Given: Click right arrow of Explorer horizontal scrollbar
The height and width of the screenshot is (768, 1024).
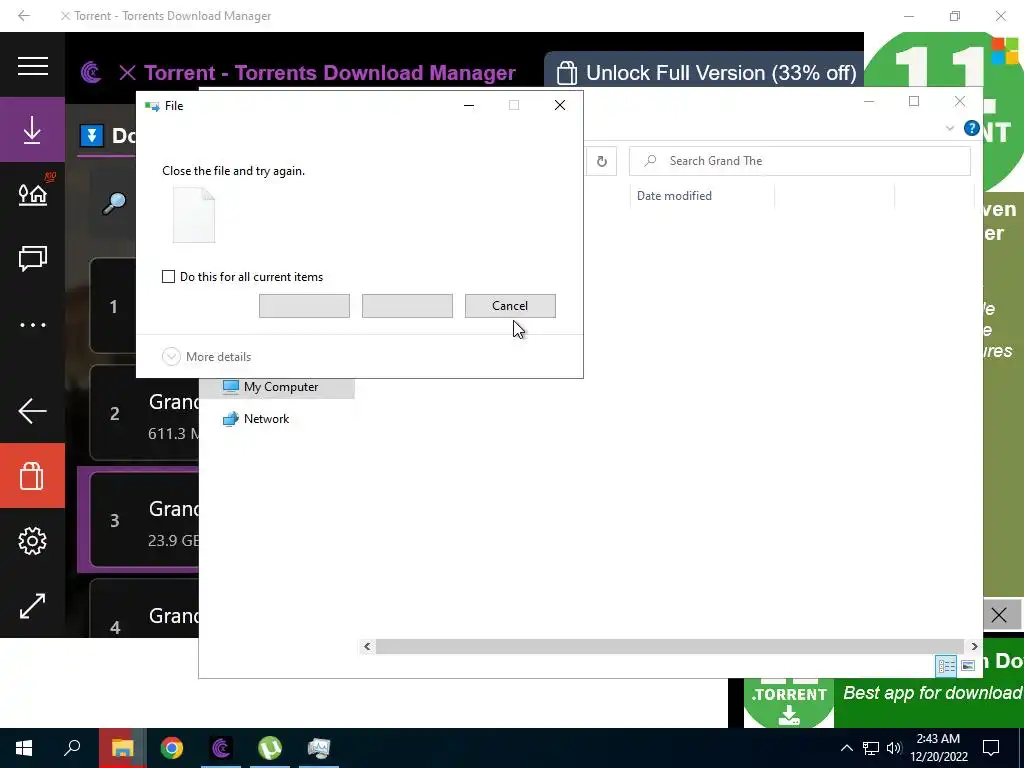Looking at the screenshot, I should click(974, 647).
